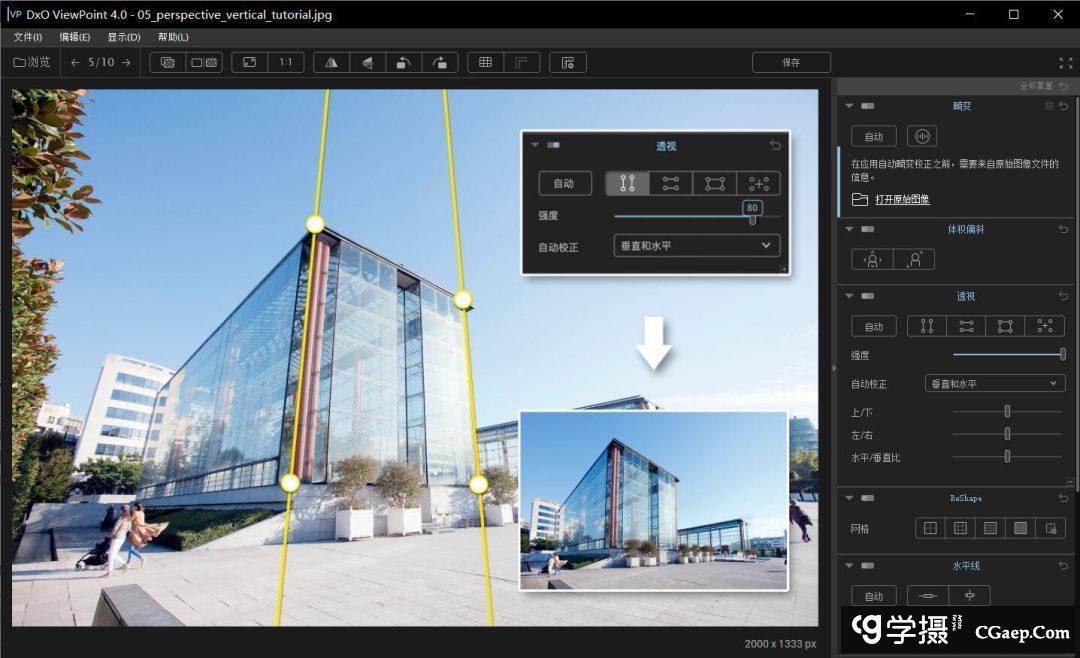Collapse the 水平线 panel triangle

click(x=849, y=566)
